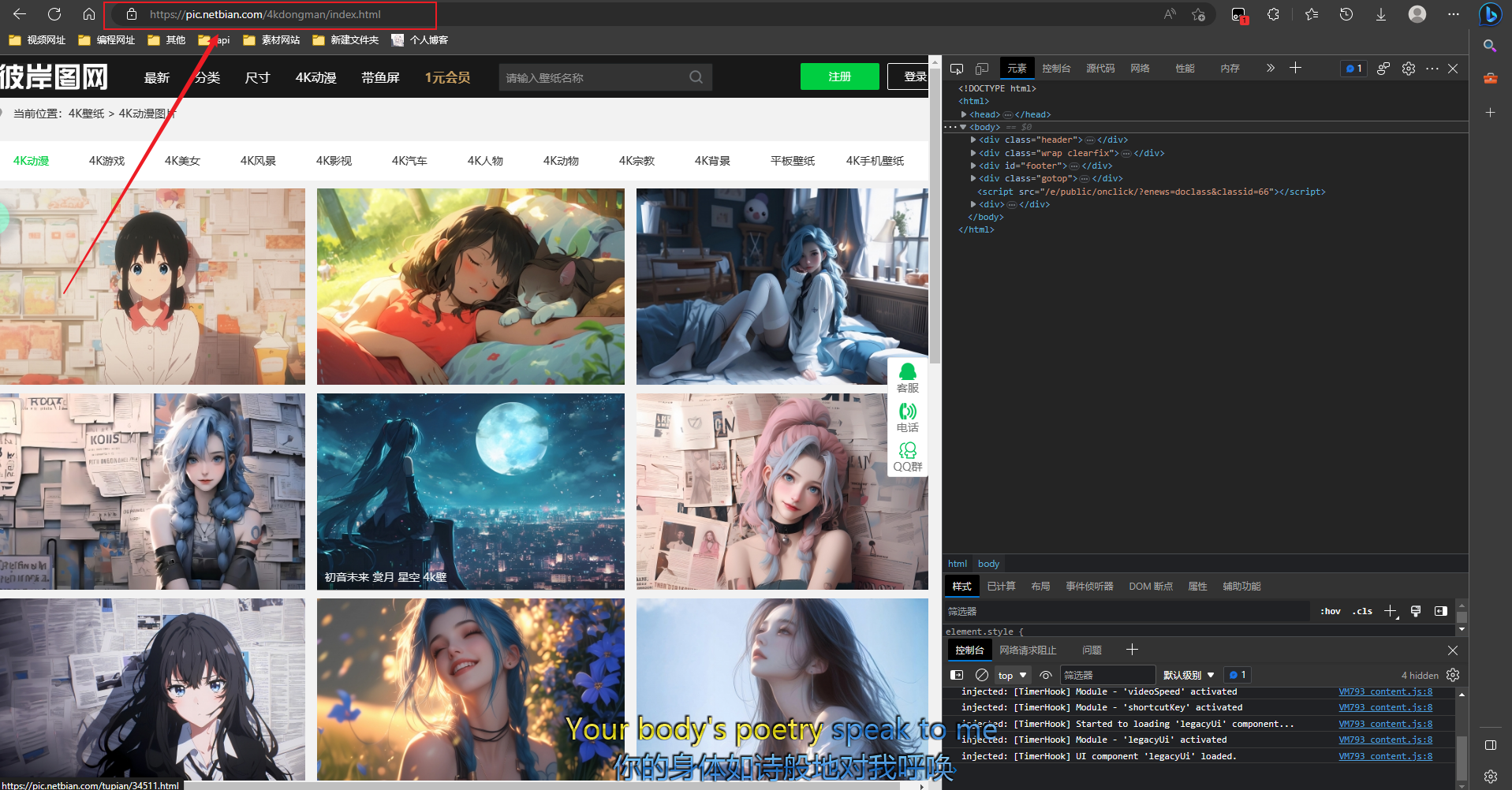
Task: Expand the div class="wrap clearfix" node
Action: pos(973,153)
